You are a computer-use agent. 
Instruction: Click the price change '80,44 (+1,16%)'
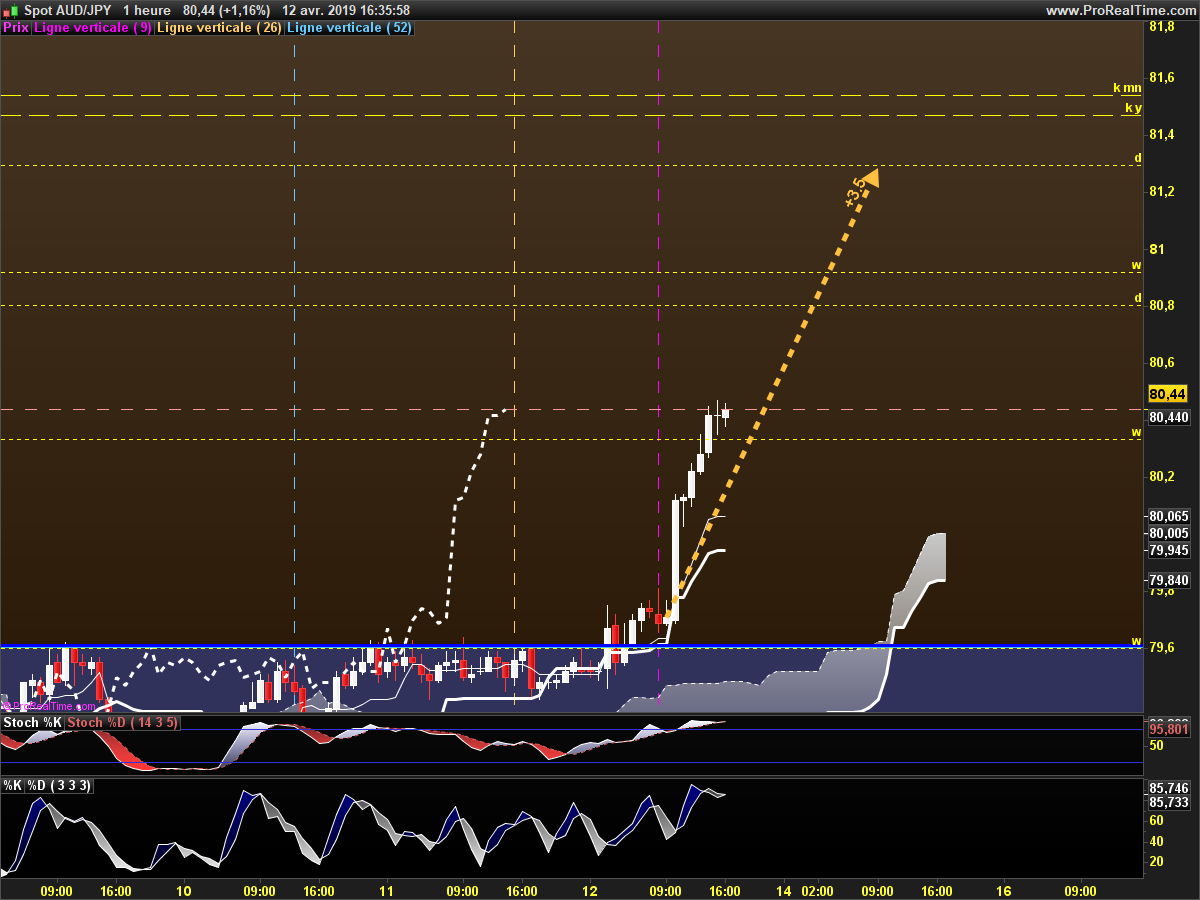226,10
